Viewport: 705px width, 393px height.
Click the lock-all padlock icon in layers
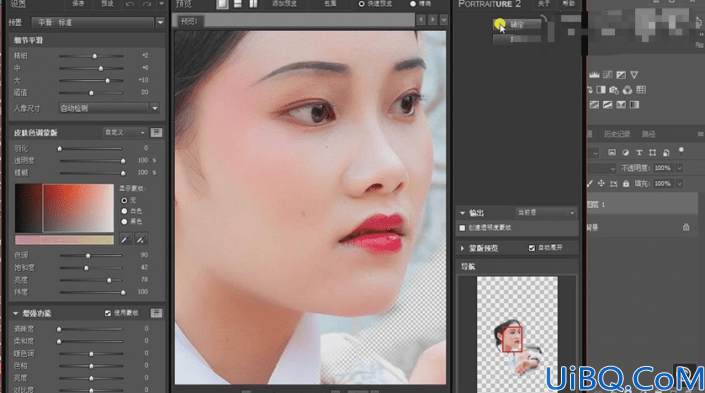coord(626,183)
